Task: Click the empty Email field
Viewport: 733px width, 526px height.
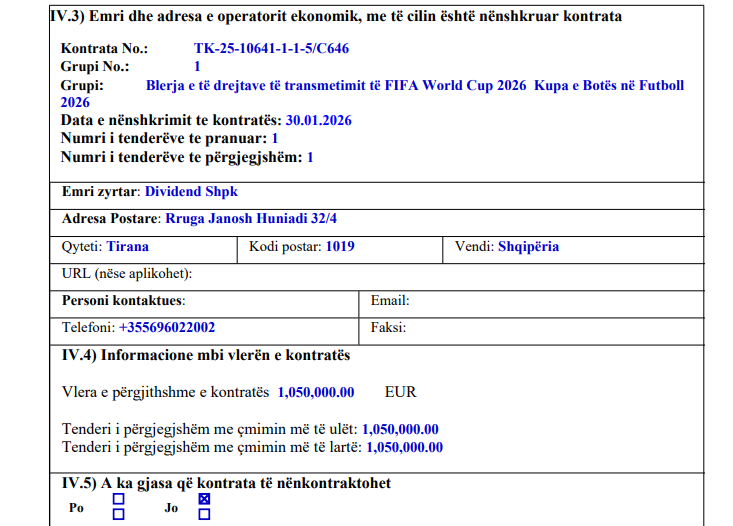Action: click(540, 300)
